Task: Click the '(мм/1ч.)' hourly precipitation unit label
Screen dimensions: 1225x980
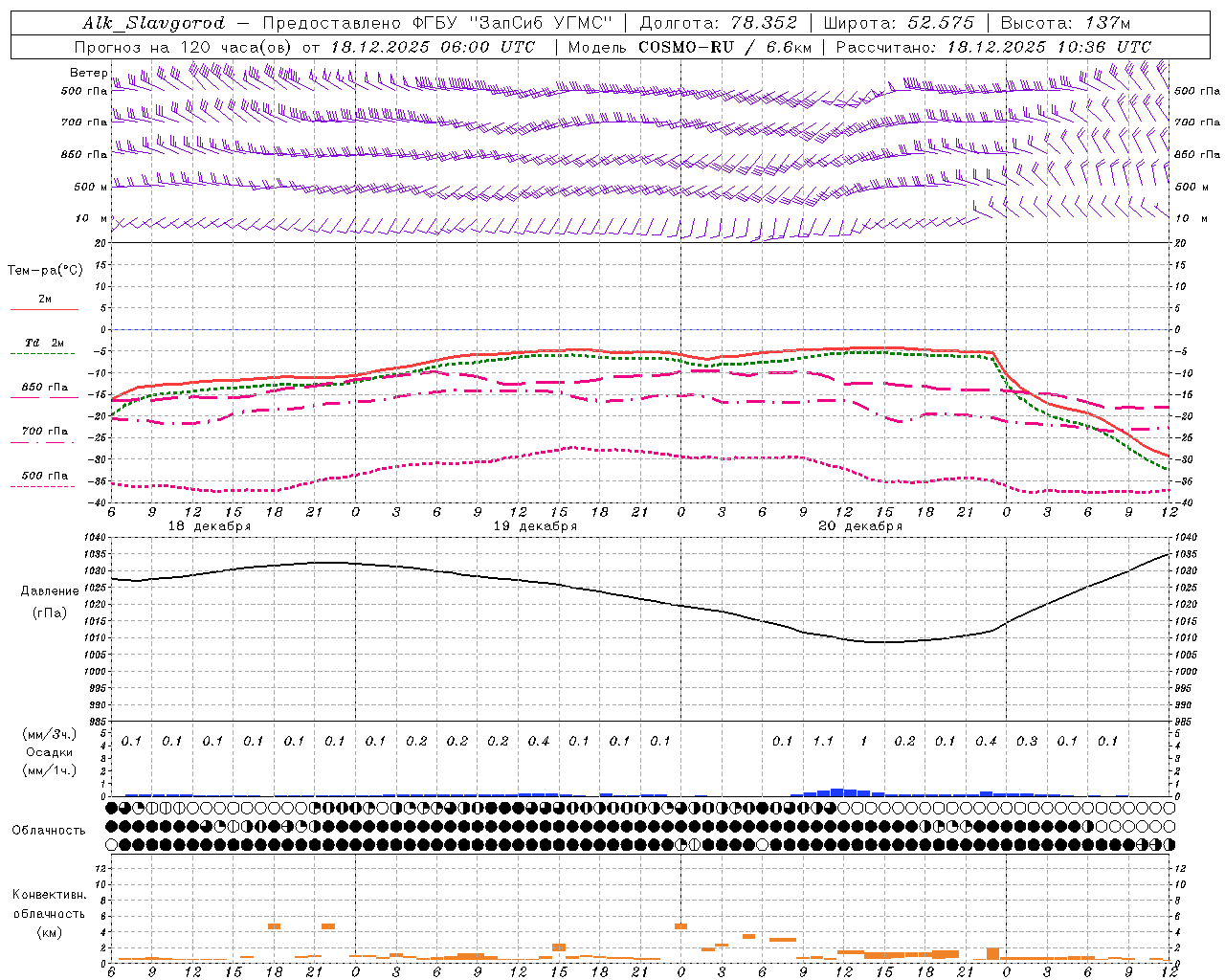Action: point(50,770)
